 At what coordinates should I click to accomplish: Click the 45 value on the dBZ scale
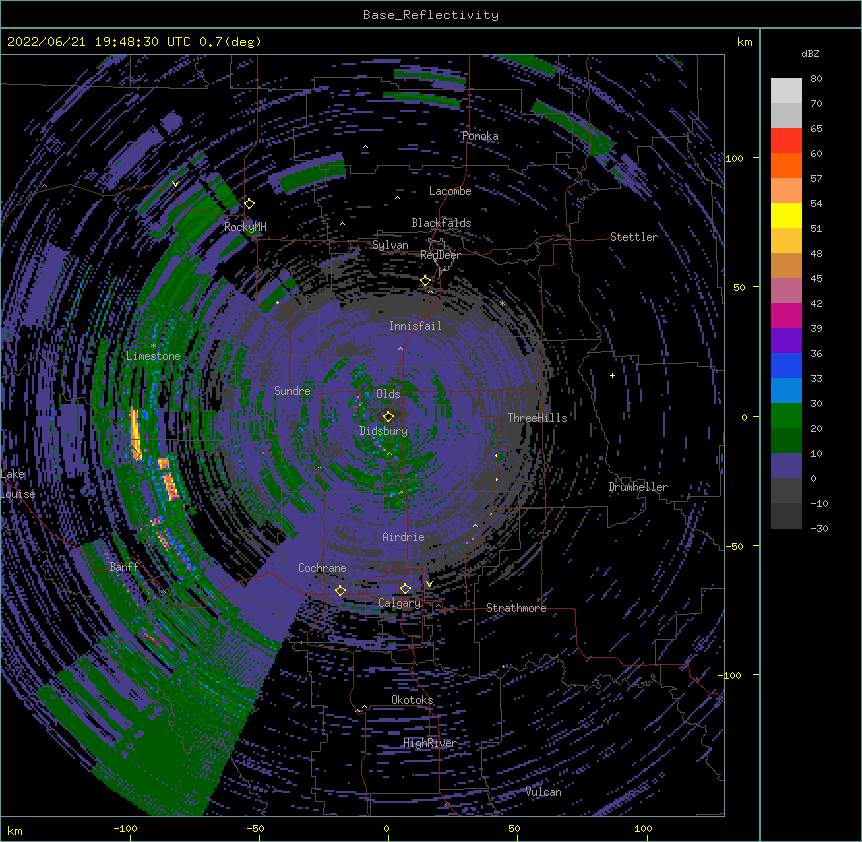(x=816, y=278)
